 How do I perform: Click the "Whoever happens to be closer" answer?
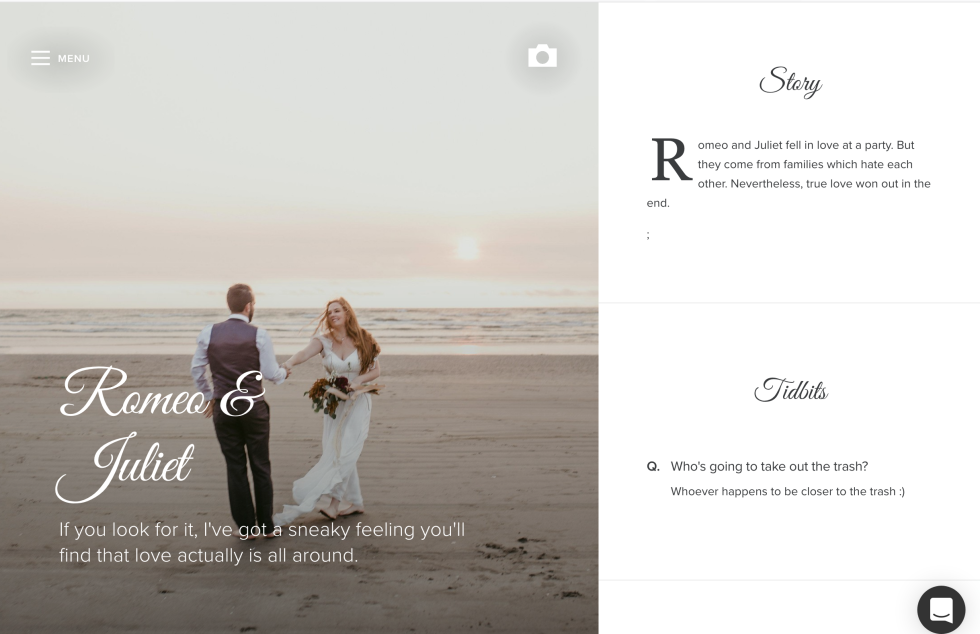(787, 491)
